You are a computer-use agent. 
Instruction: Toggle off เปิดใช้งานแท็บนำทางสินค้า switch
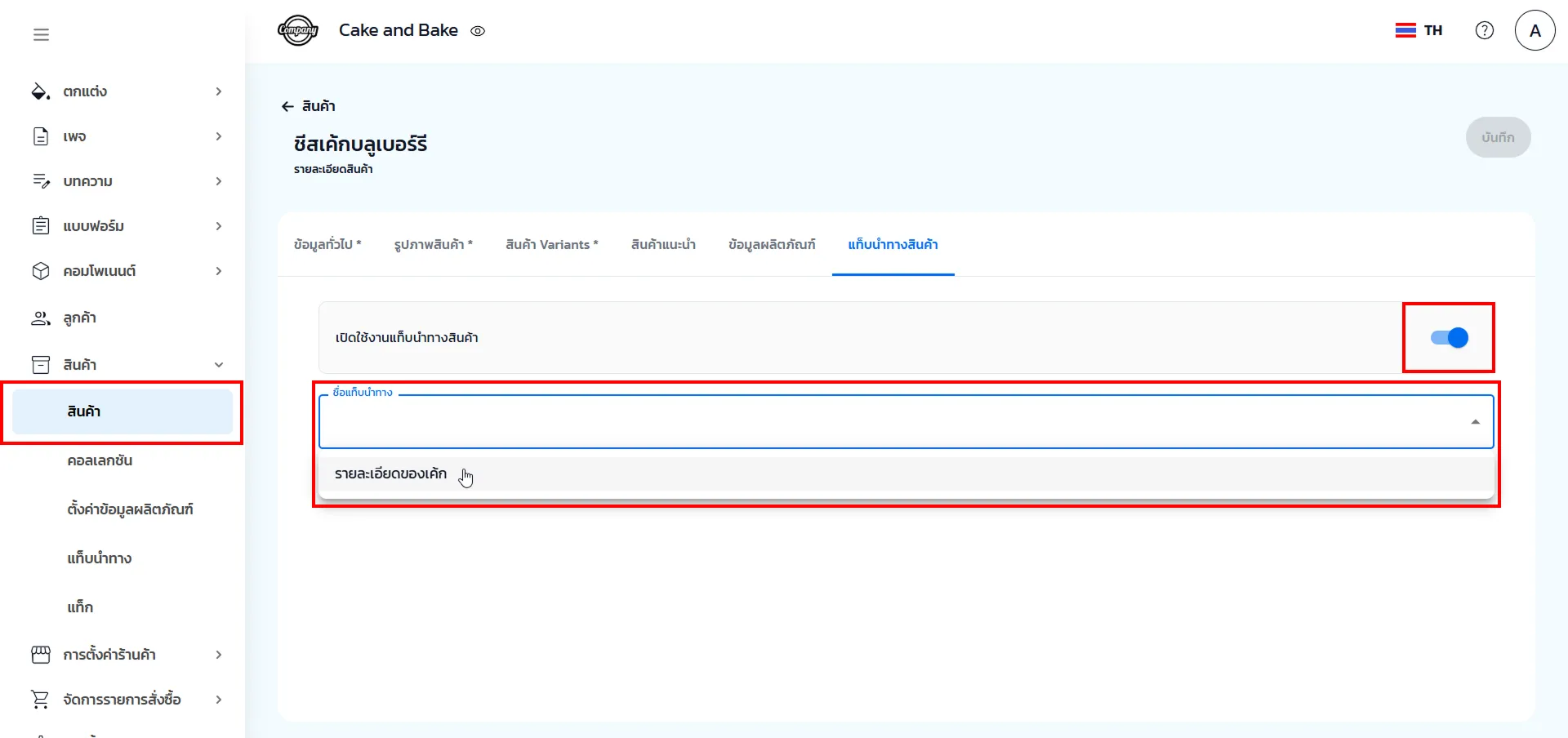click(x=1449, y=338)
